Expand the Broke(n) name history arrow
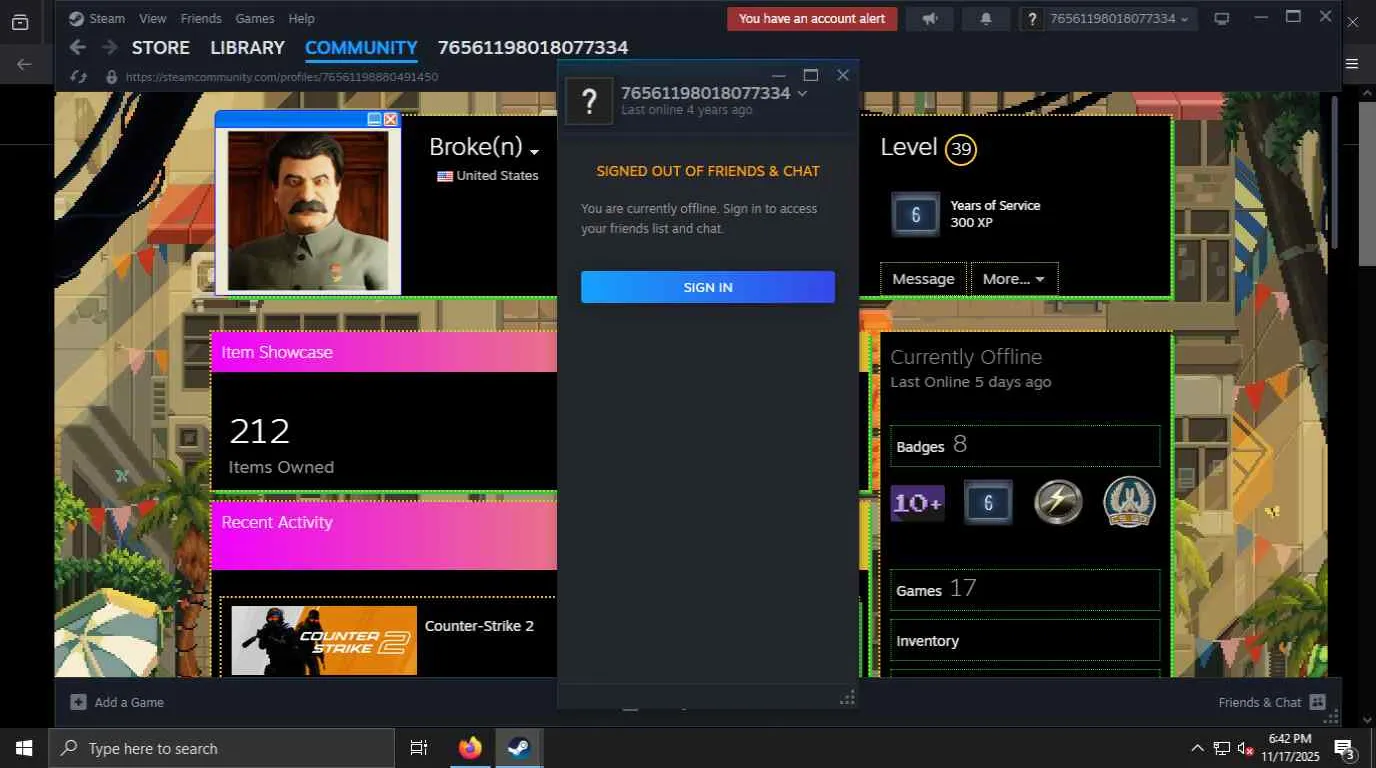This screenshot has width=1376, height=768. [534, 152]
